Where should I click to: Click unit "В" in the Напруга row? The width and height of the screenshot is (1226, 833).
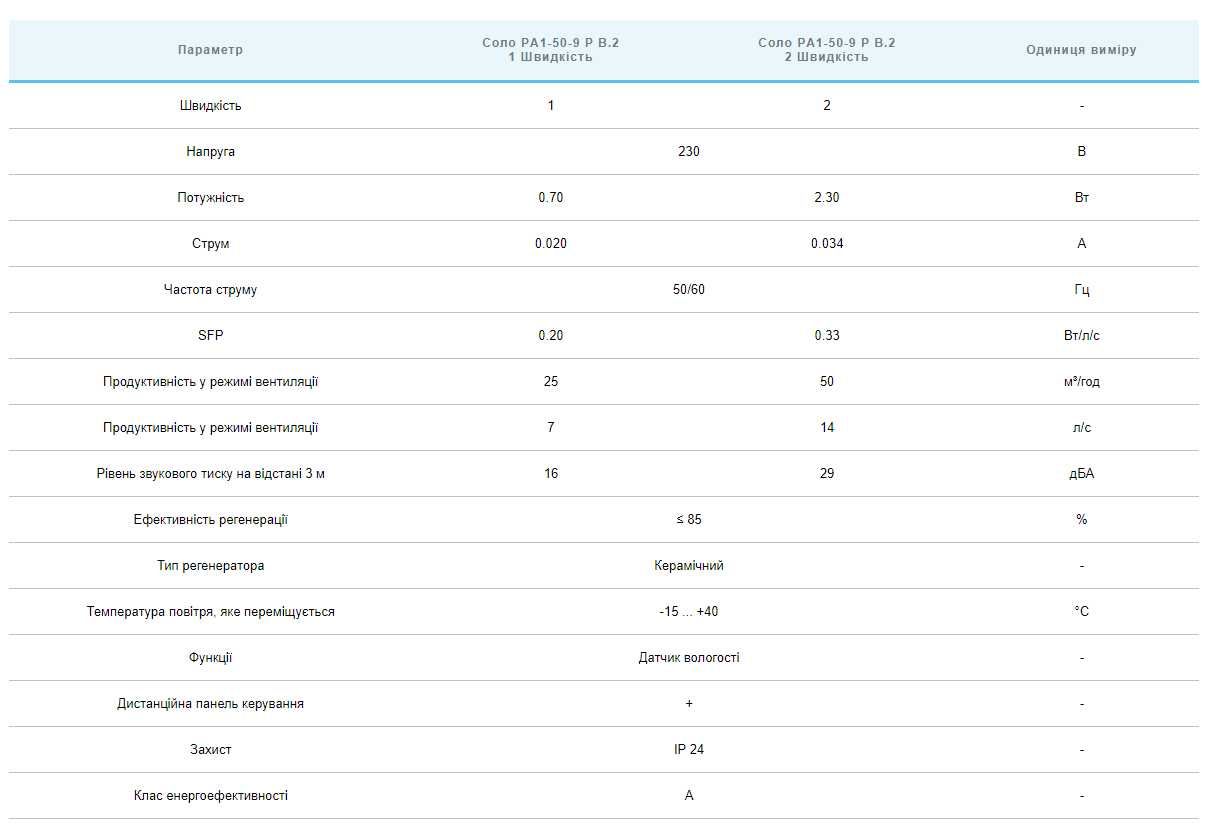[x=1082, y=152]
